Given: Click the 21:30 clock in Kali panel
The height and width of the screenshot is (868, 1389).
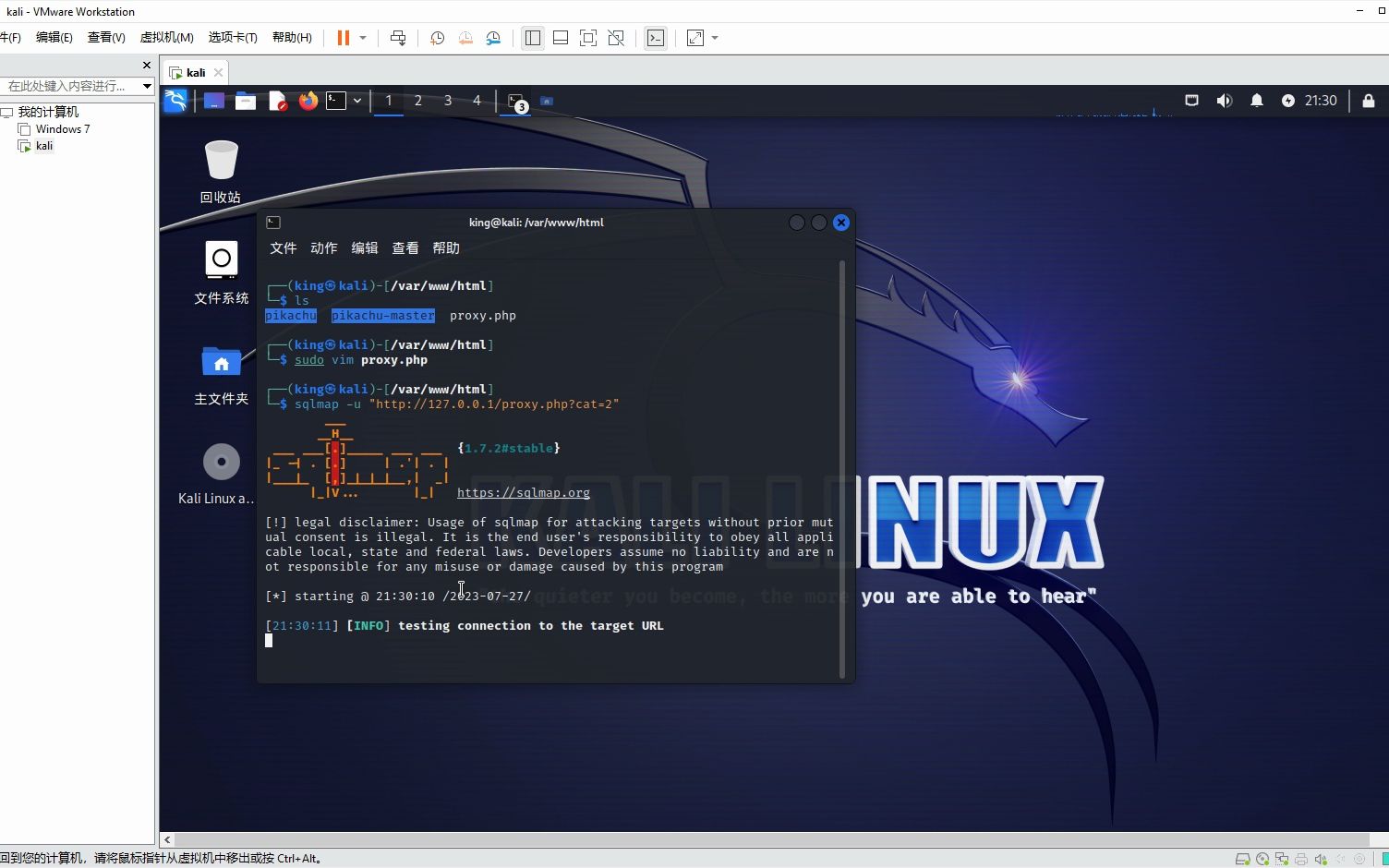Looking at the screenshot, I should tap(1321, 101).
